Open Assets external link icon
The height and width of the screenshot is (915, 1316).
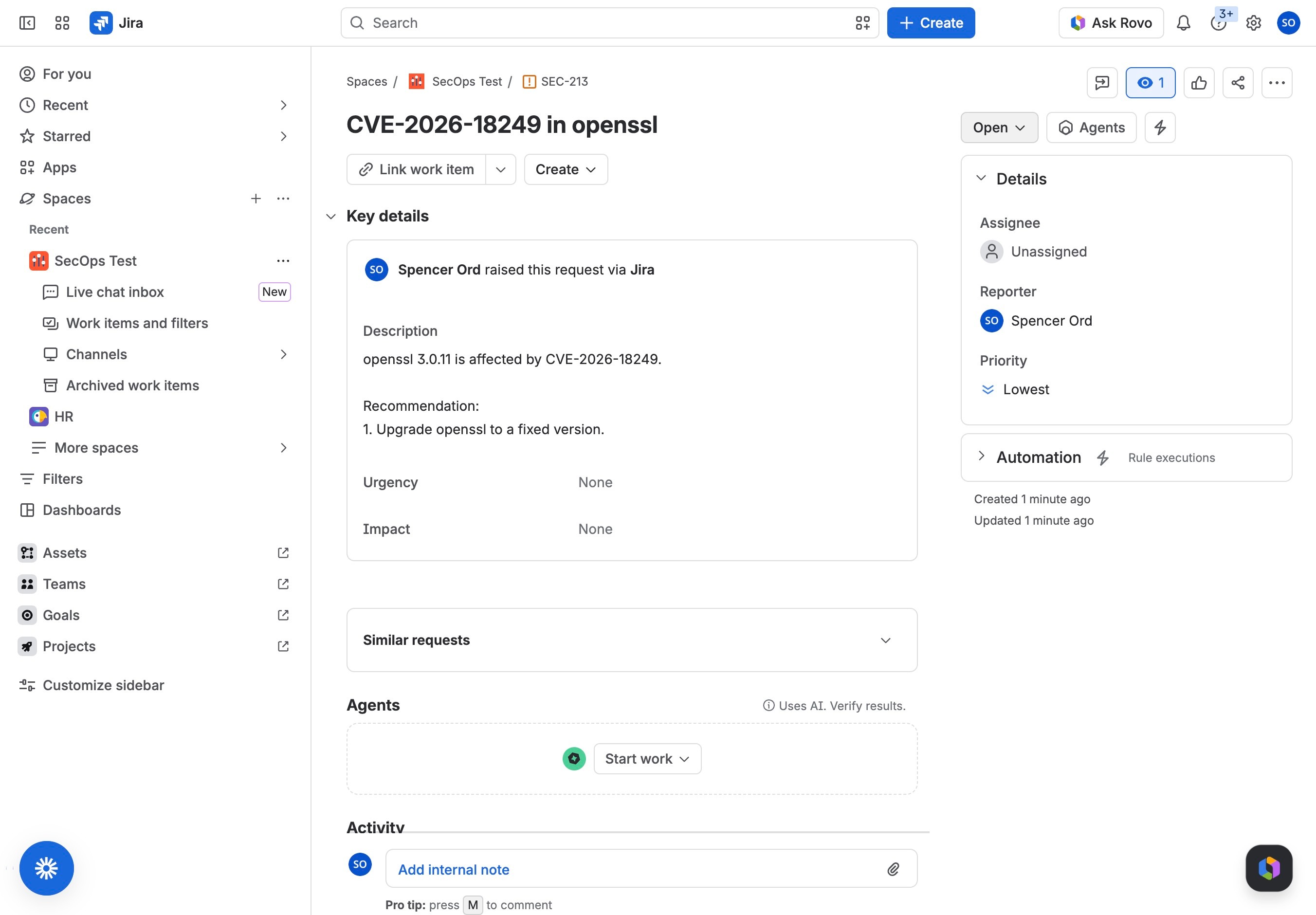283,553
